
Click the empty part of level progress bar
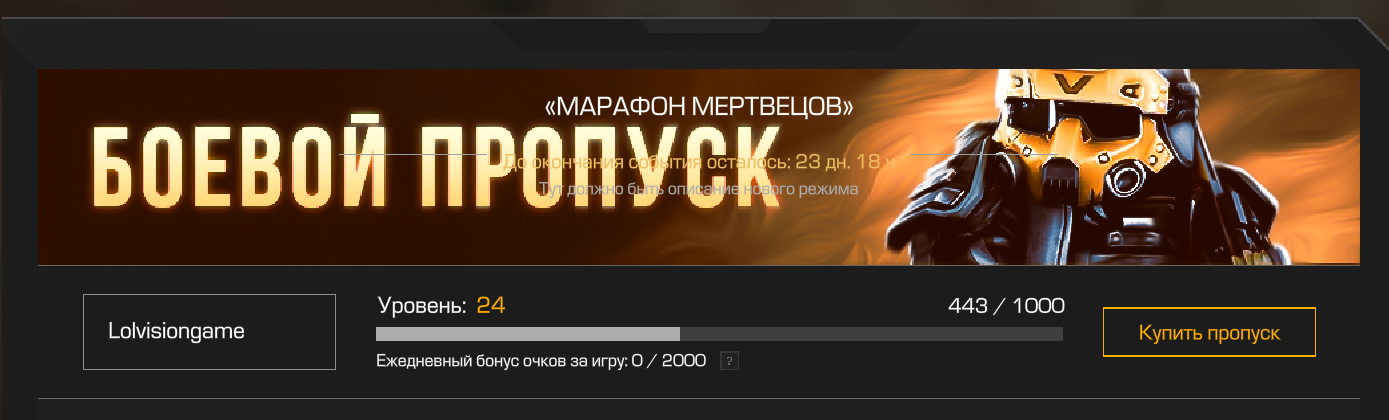pos(871,334)
